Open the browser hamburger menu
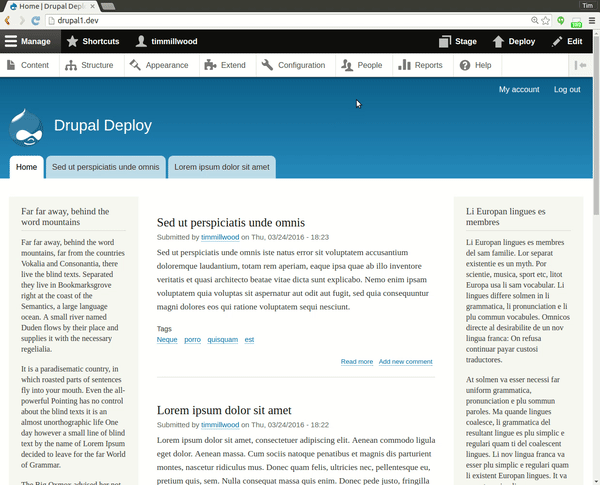 (x=592, y=20)
